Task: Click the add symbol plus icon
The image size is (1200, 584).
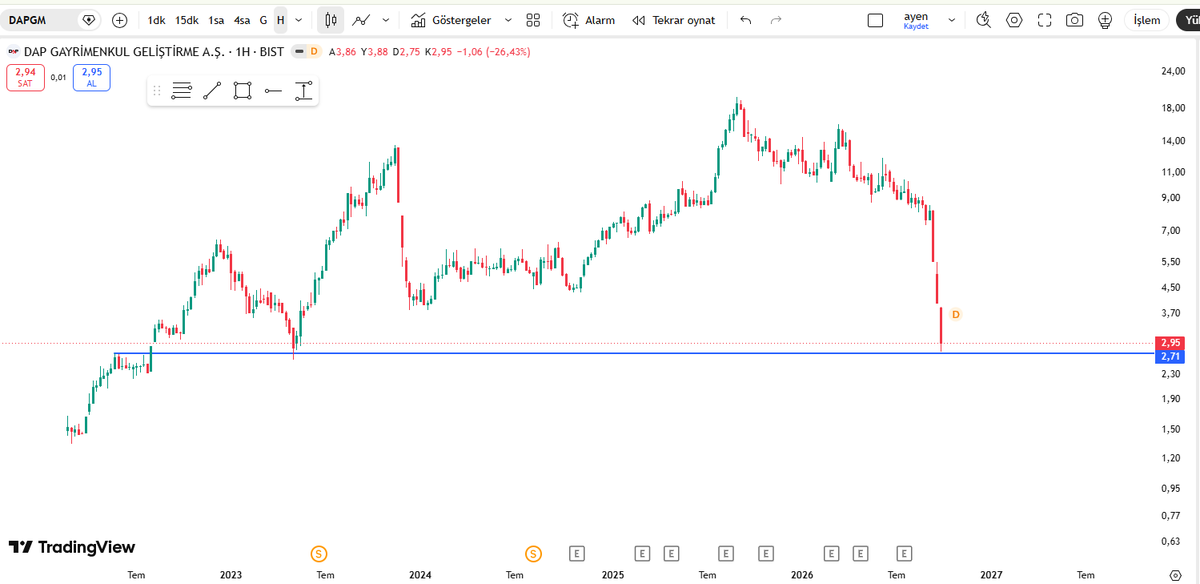Action: (120, 20)
